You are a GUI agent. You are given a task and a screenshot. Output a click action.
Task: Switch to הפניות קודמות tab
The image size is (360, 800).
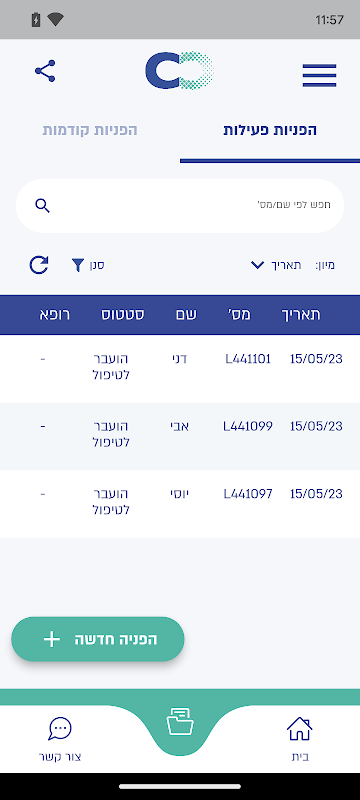pos(90,130)
